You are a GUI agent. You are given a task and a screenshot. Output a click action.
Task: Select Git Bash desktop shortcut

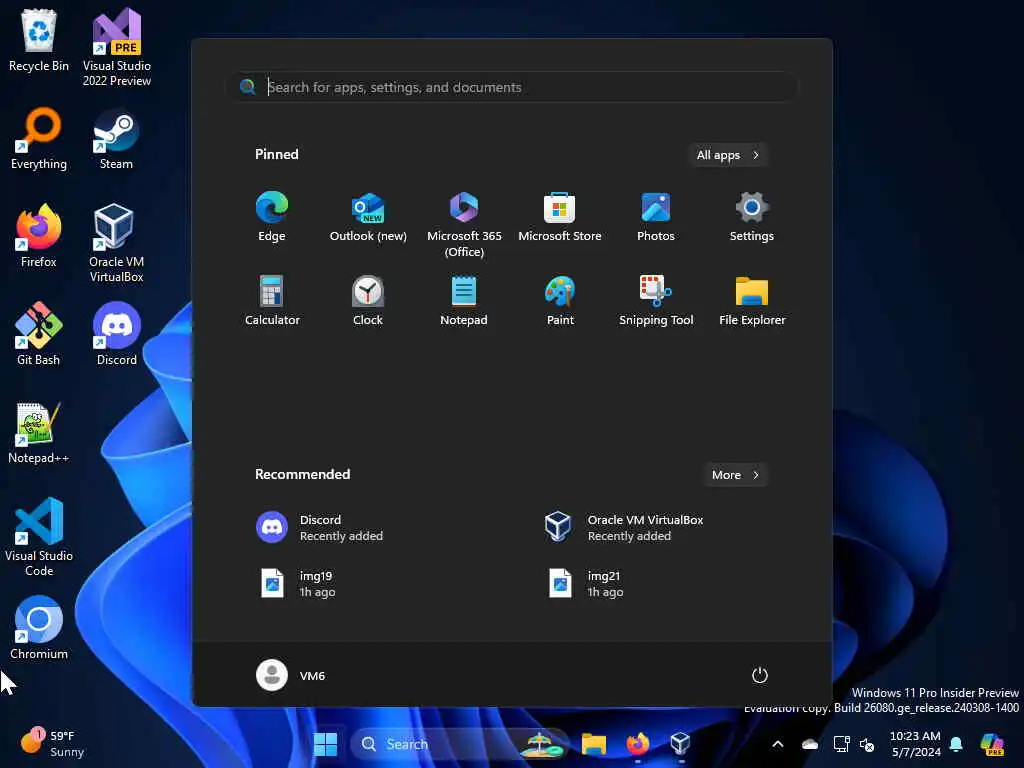click(39, 334)
